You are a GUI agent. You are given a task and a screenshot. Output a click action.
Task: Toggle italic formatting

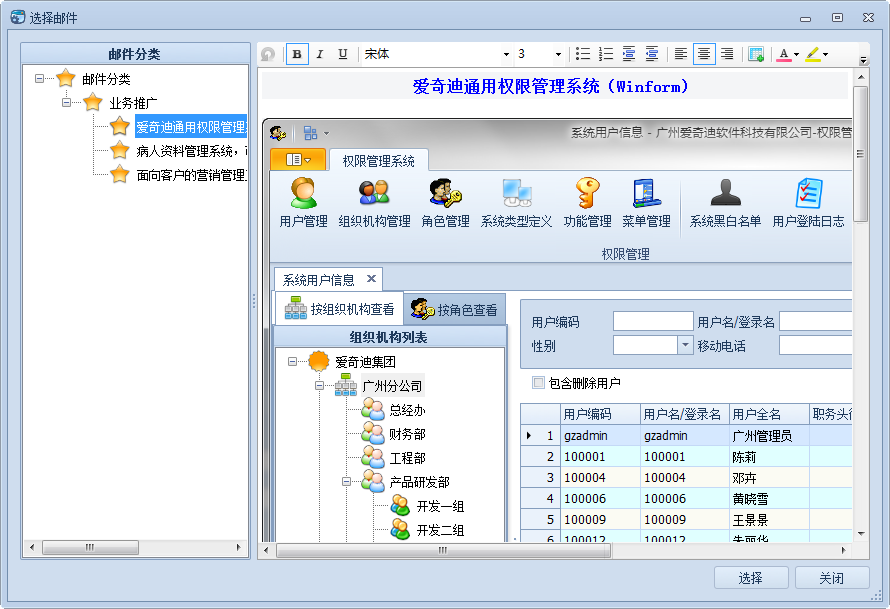tap(320, 54)
